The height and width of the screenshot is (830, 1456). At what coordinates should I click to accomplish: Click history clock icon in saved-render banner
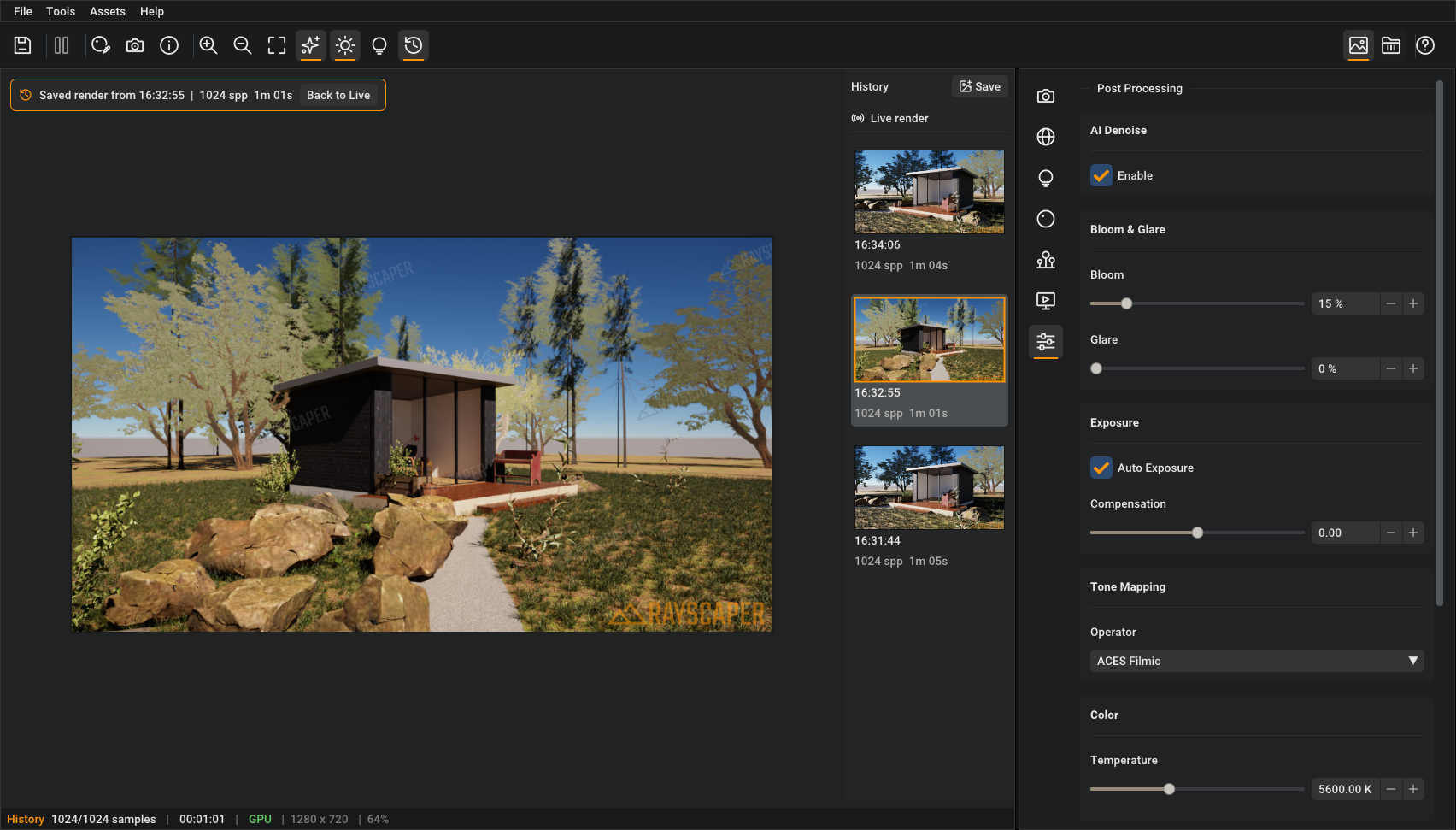click(26, 95)
